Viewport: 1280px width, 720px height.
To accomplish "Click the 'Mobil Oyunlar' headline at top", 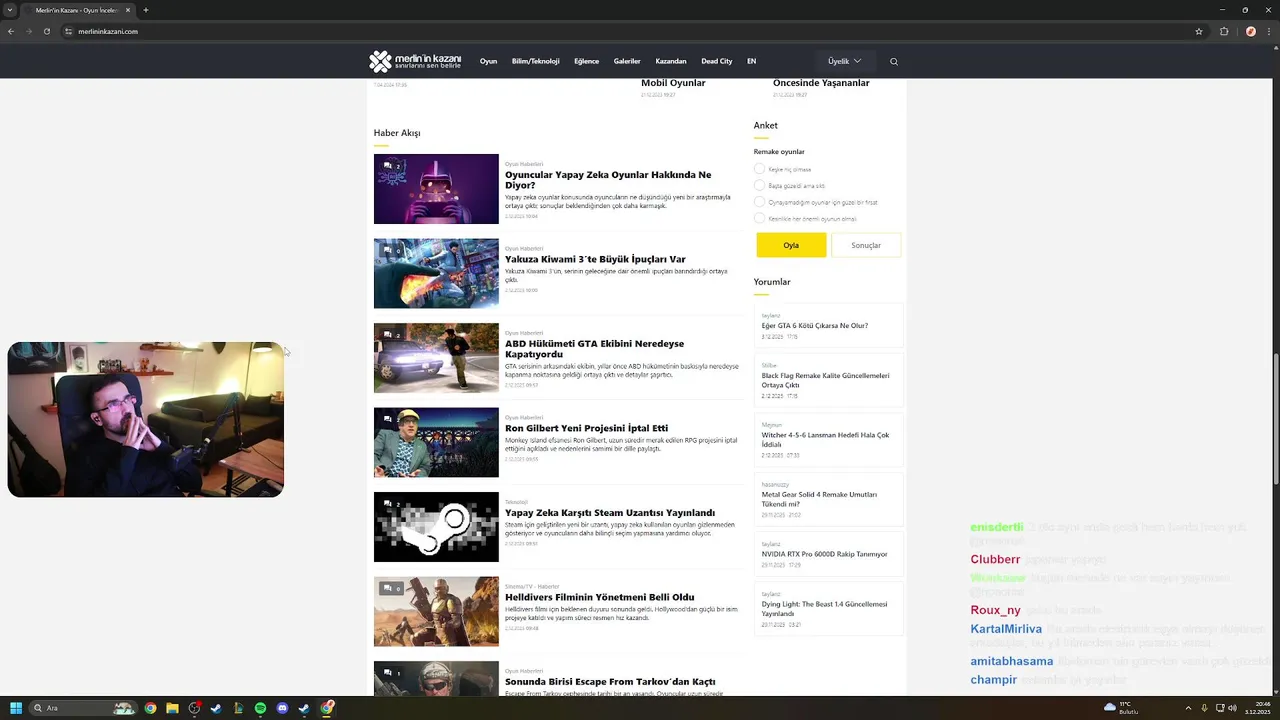I will (673, 83).
